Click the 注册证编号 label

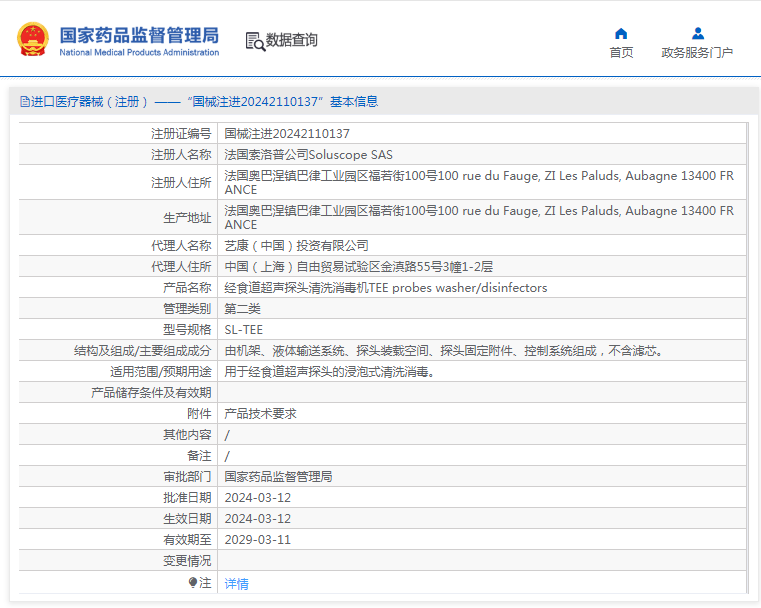pos(181,133)
